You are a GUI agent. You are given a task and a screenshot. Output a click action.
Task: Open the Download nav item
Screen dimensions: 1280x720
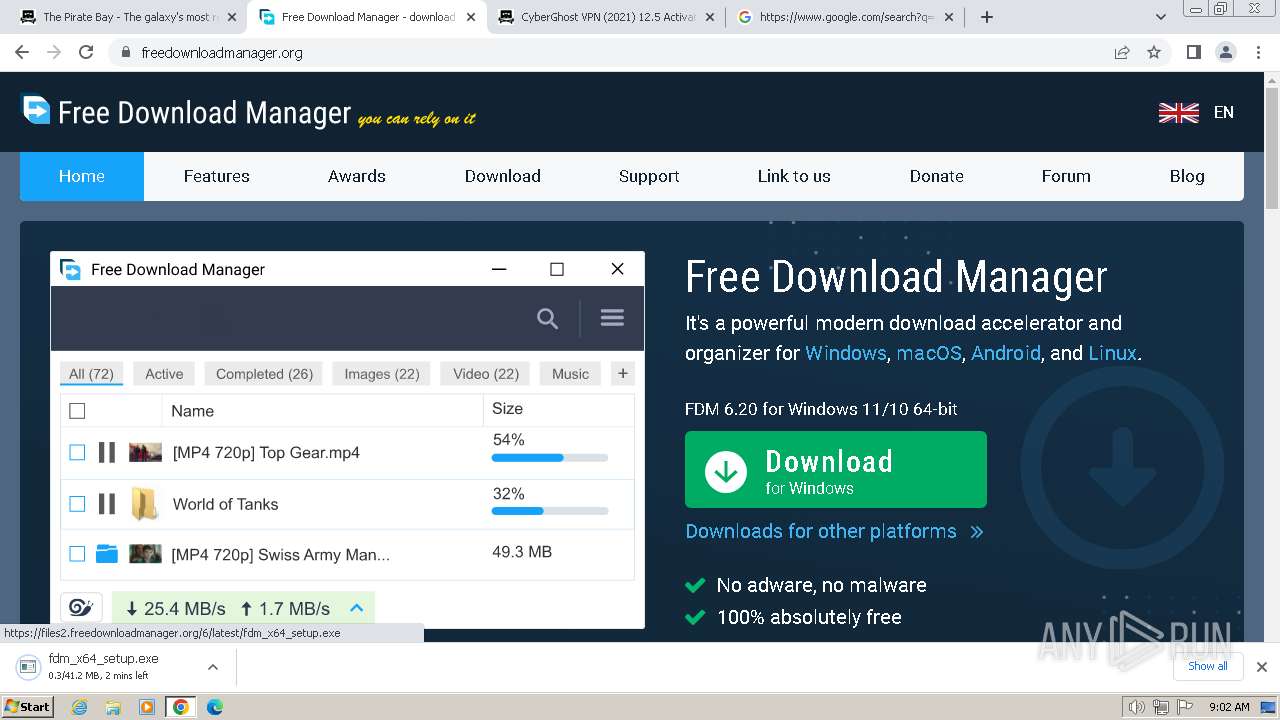[503, 176]
